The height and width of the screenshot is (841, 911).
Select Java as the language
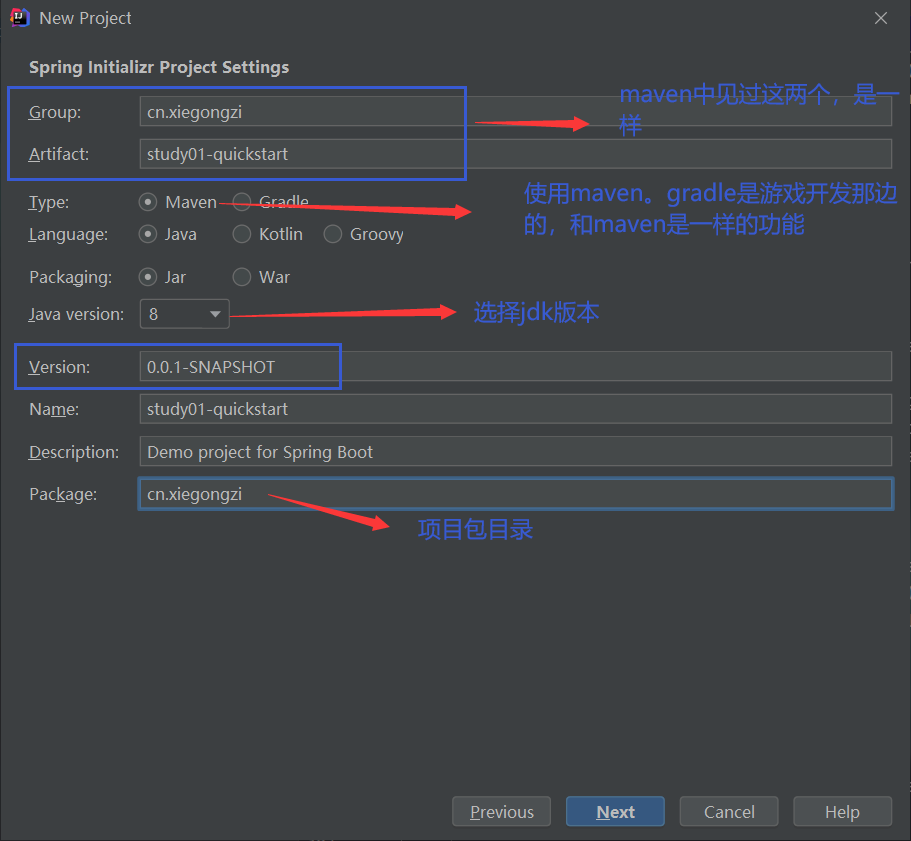[x=148, y=234]
